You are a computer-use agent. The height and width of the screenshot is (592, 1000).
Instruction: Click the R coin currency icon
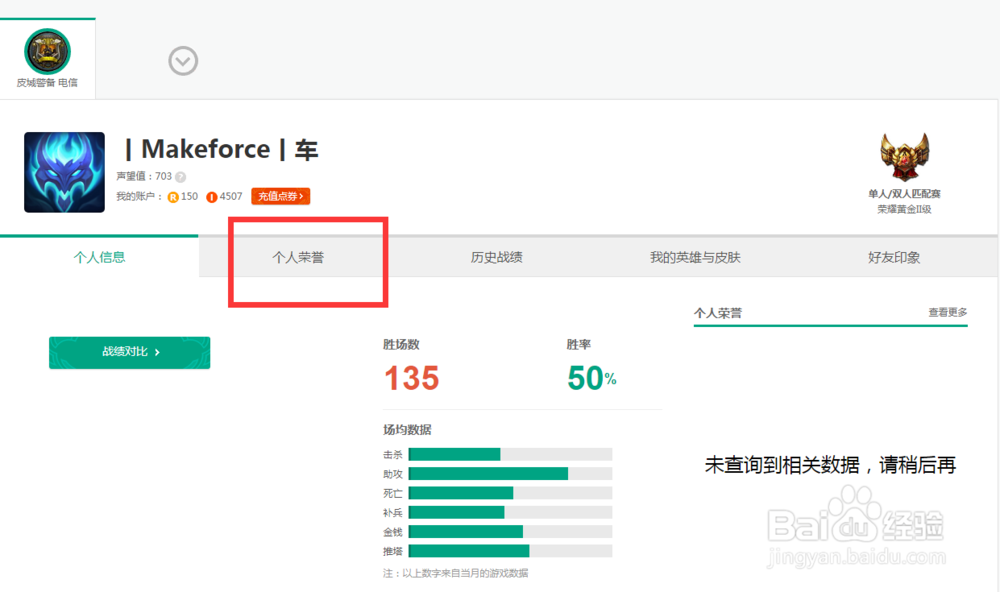click(x=172, y=197)
